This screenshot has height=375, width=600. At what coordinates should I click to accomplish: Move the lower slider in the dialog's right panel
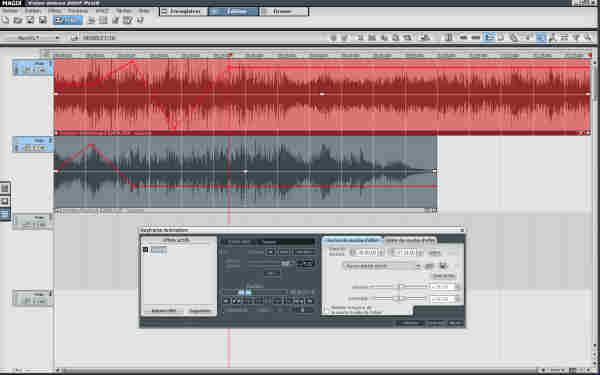point(400,298)
